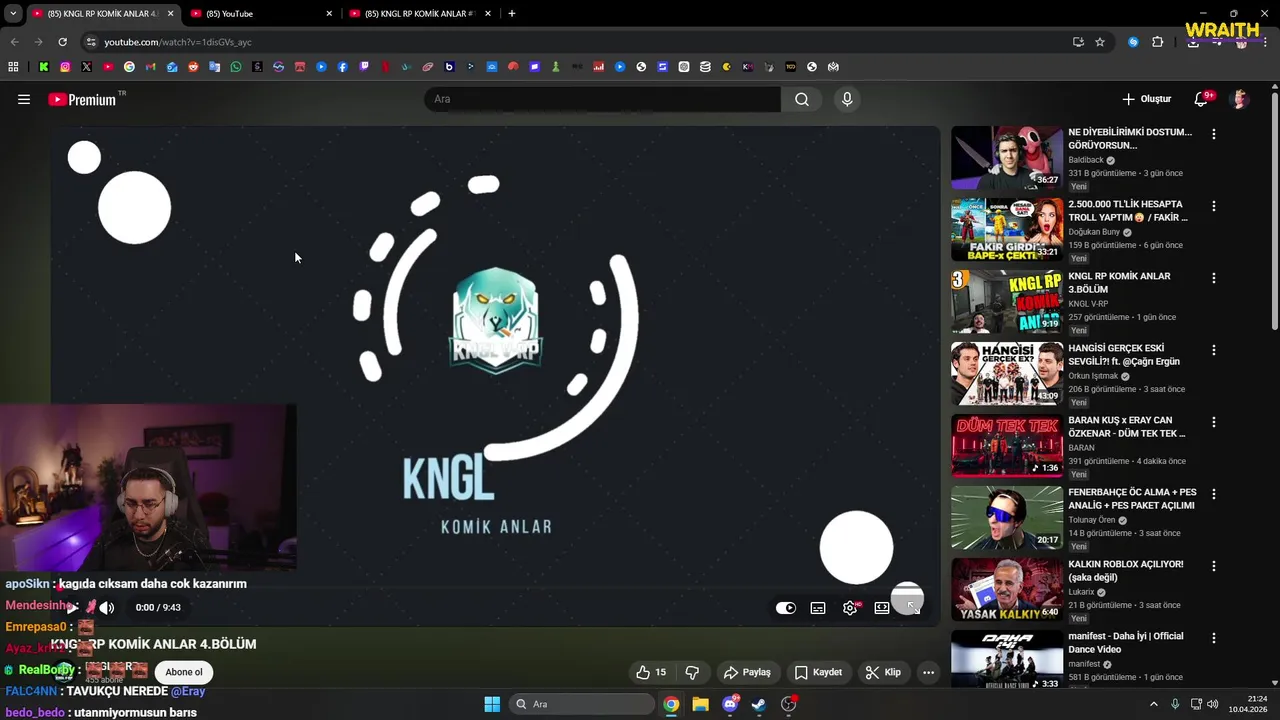1280x720 pixels.
Task: Select the first KNGL RP KOMİK ANLAR tab
Action: (103, 13)
